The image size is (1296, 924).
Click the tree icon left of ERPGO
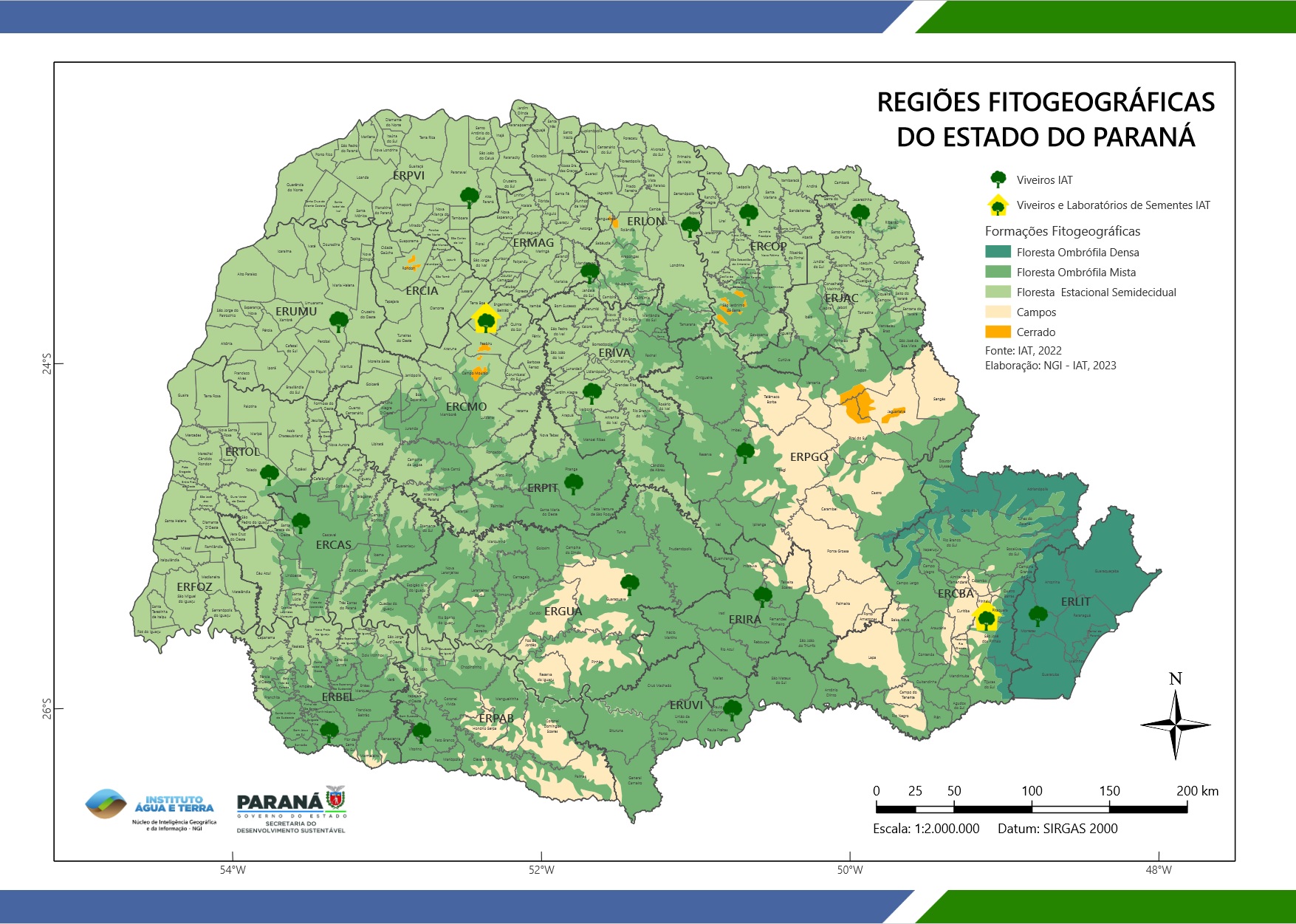pos(746,452)
